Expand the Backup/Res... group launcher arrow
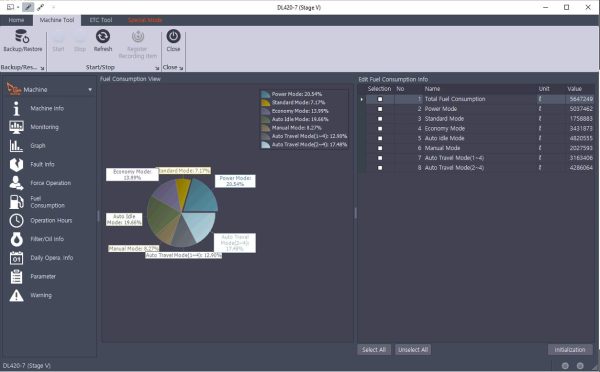600x372 pixels. [x=42, y=69]
